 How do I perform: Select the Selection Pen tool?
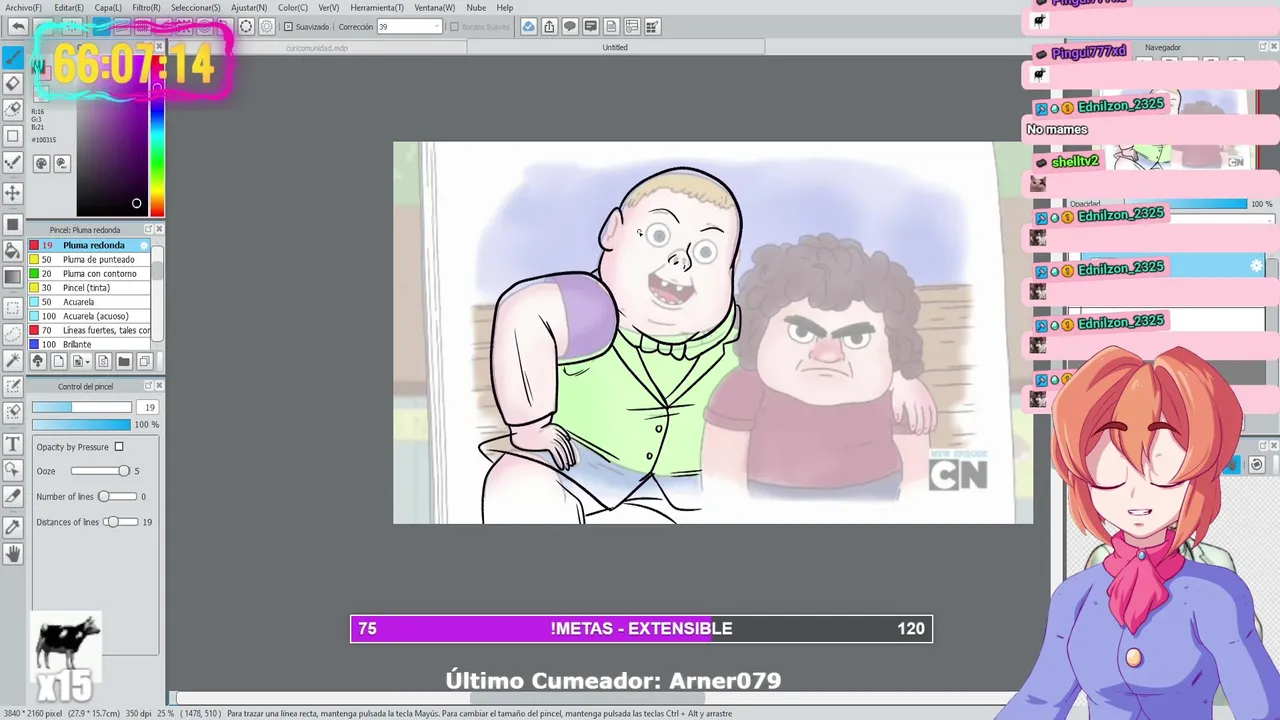[x=13, y=386]
